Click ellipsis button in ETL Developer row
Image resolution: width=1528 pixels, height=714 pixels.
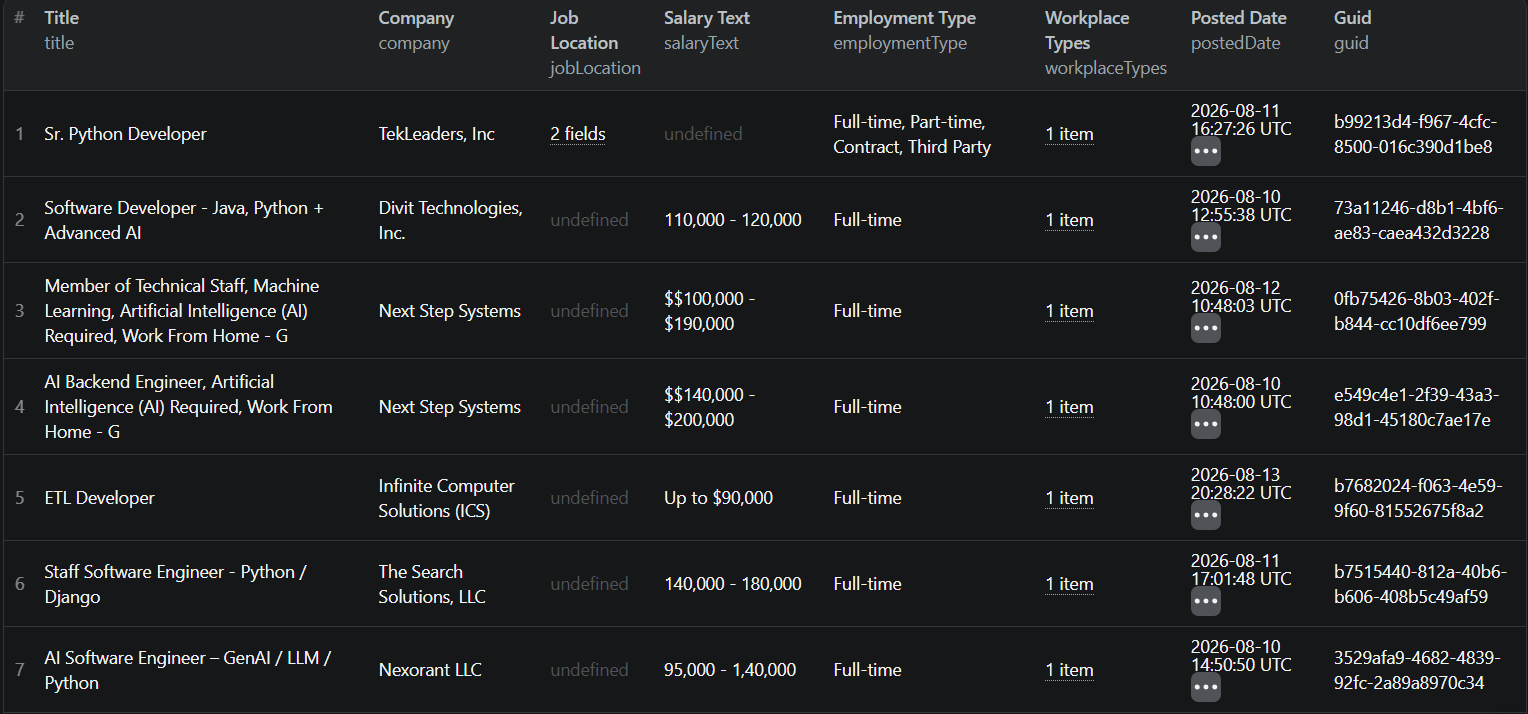click(x=1206, y=516)
